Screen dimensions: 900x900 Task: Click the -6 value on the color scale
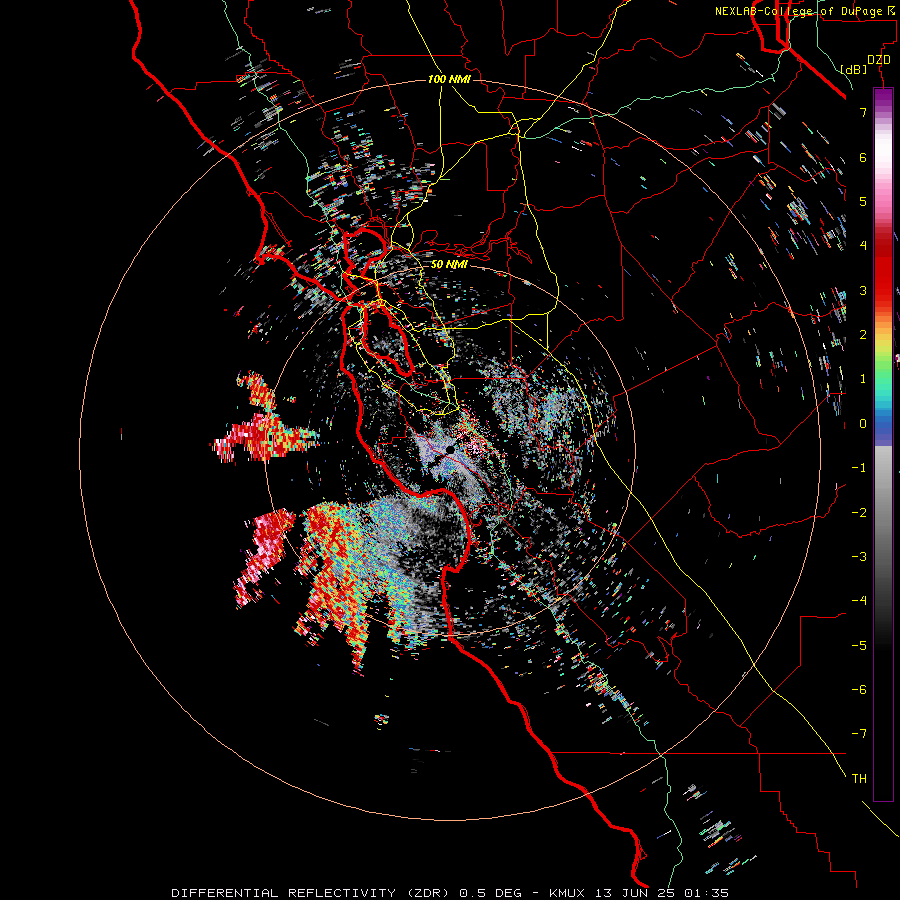(x=859, y=689)
